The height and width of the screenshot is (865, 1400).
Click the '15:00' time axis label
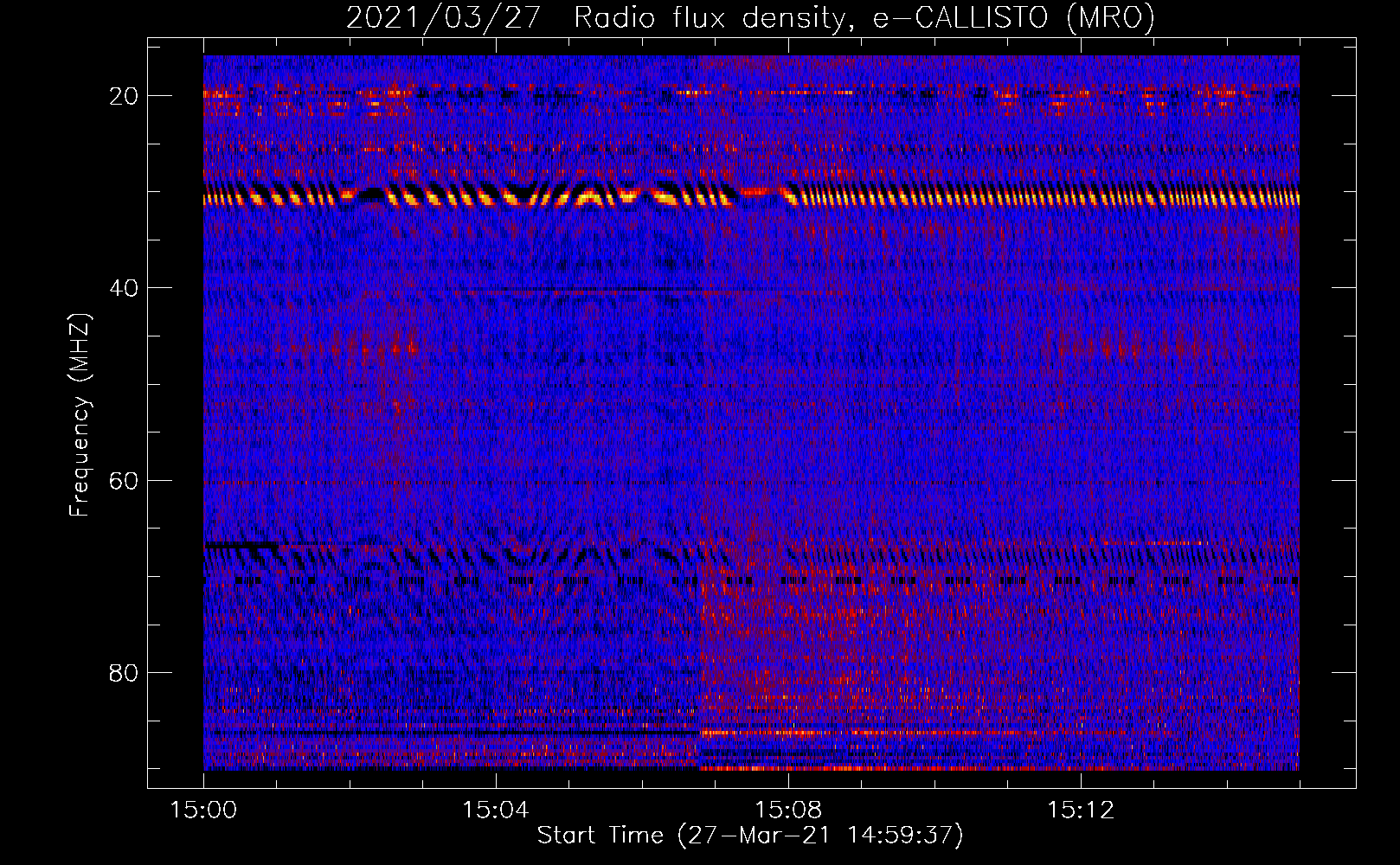[203, 811]
